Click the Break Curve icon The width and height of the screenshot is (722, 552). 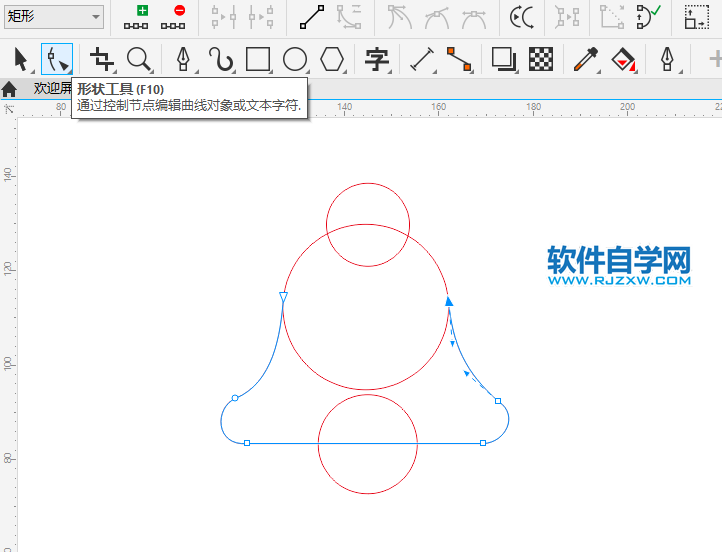(261, 17)
